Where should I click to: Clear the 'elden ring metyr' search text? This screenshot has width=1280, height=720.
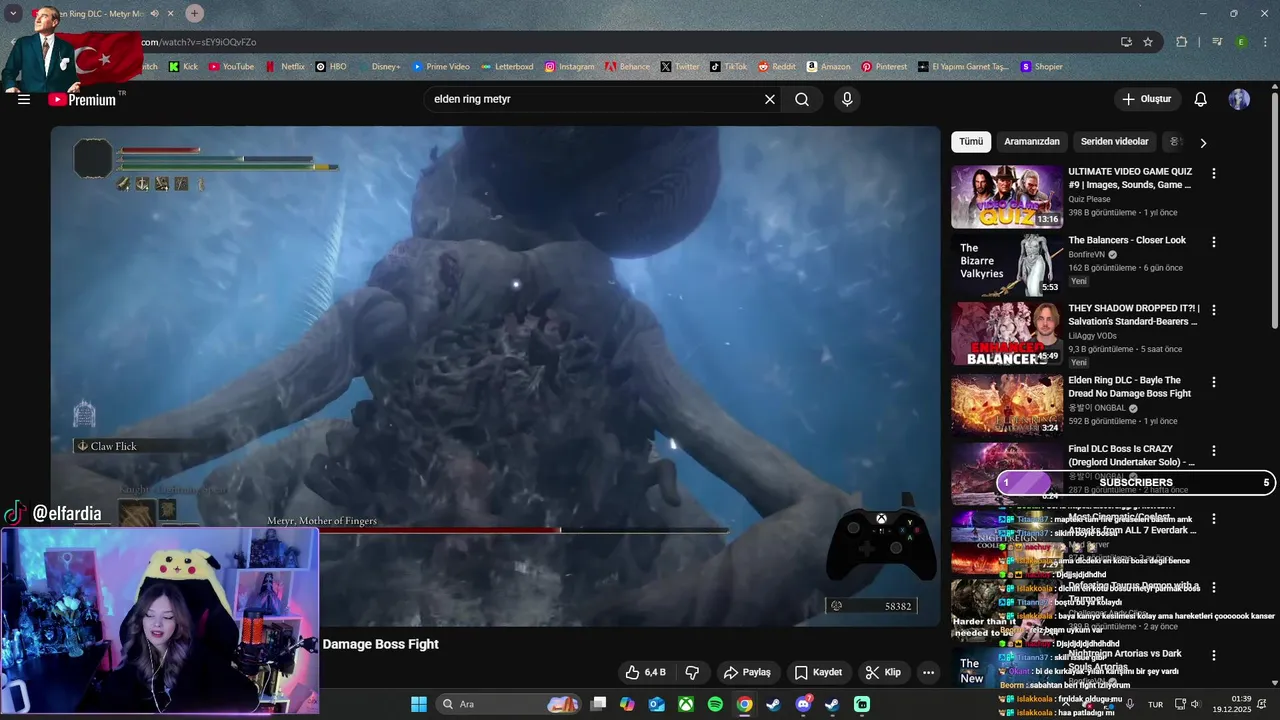click(x=770, y=99)
